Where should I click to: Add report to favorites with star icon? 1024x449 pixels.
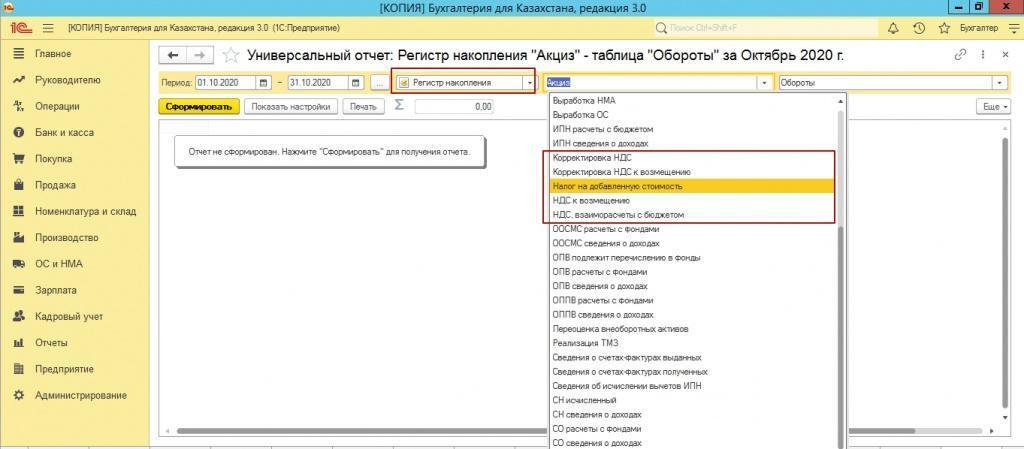(x=231, y=55)
